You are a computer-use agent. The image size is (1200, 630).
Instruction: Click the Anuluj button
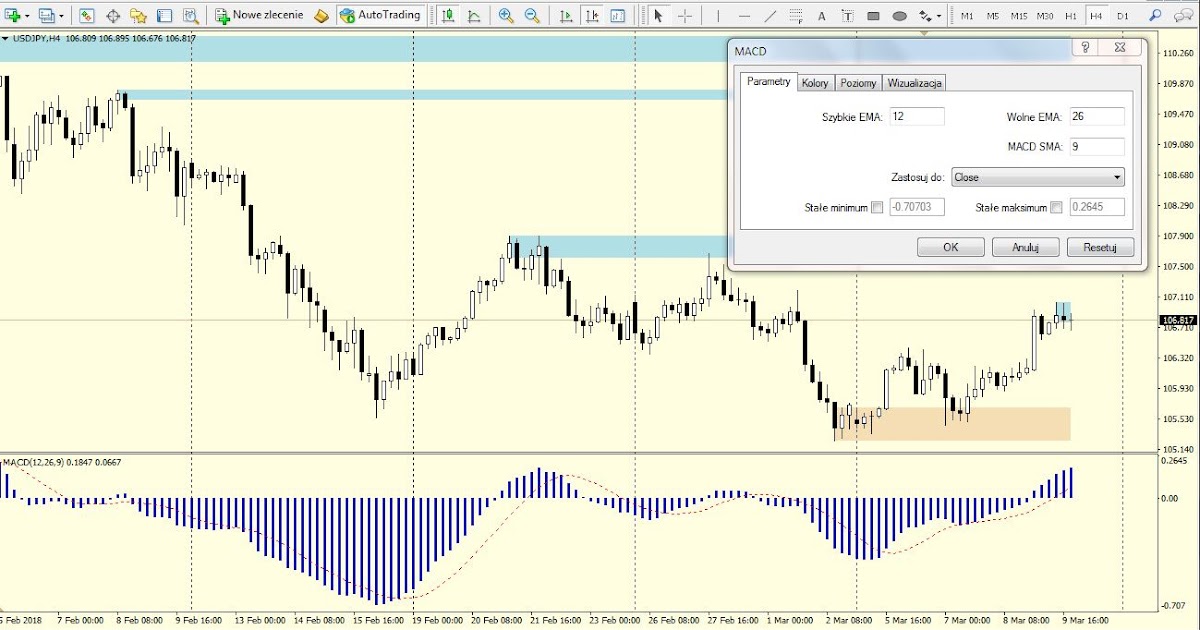pyautogui.click(x=1026, y=247)
